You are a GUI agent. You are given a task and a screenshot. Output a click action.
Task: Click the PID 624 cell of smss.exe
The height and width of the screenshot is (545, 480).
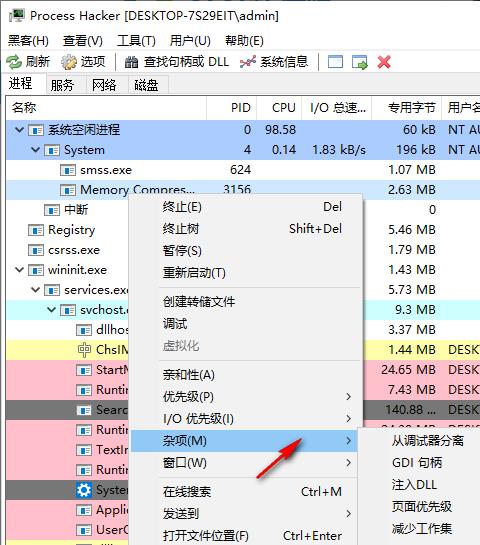pyautogui.click(x=241, y=170)
